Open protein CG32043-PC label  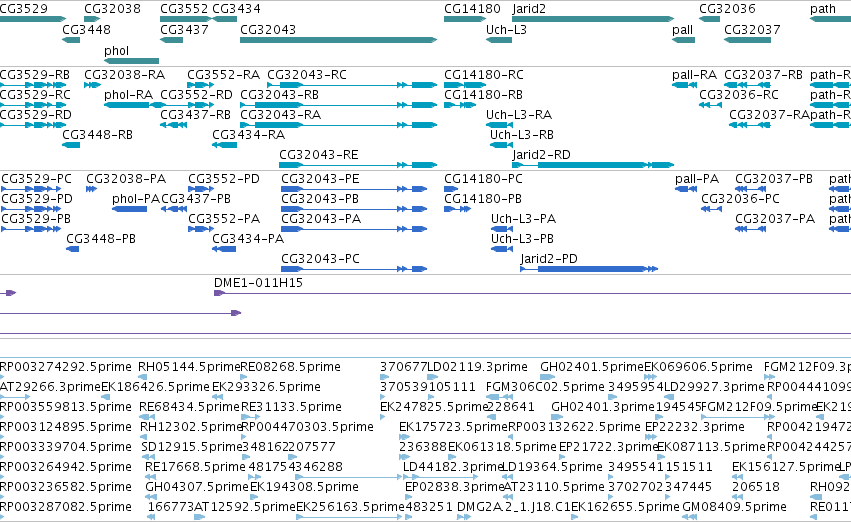[x=321, y=259]
